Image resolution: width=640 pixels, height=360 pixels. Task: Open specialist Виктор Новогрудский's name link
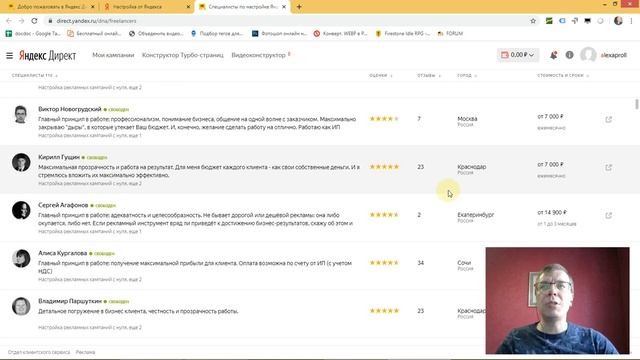pos(70,109)
